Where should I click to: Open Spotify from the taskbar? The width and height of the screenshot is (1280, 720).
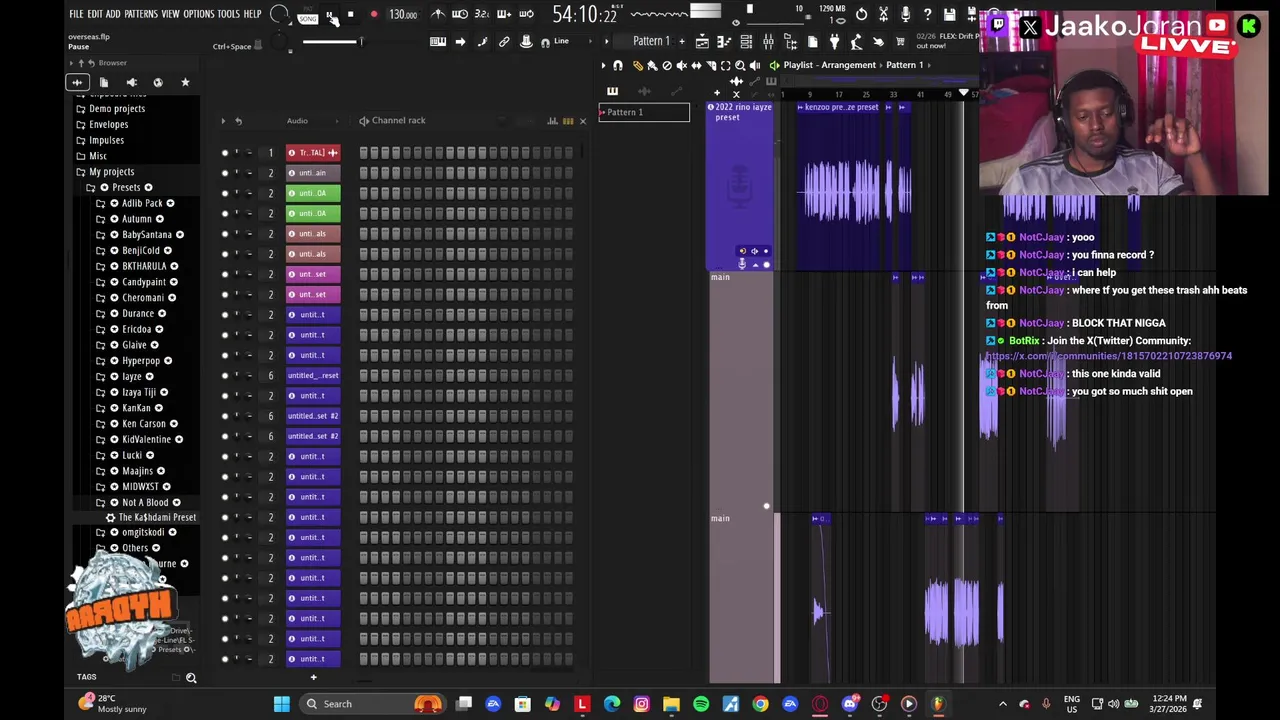701,704
